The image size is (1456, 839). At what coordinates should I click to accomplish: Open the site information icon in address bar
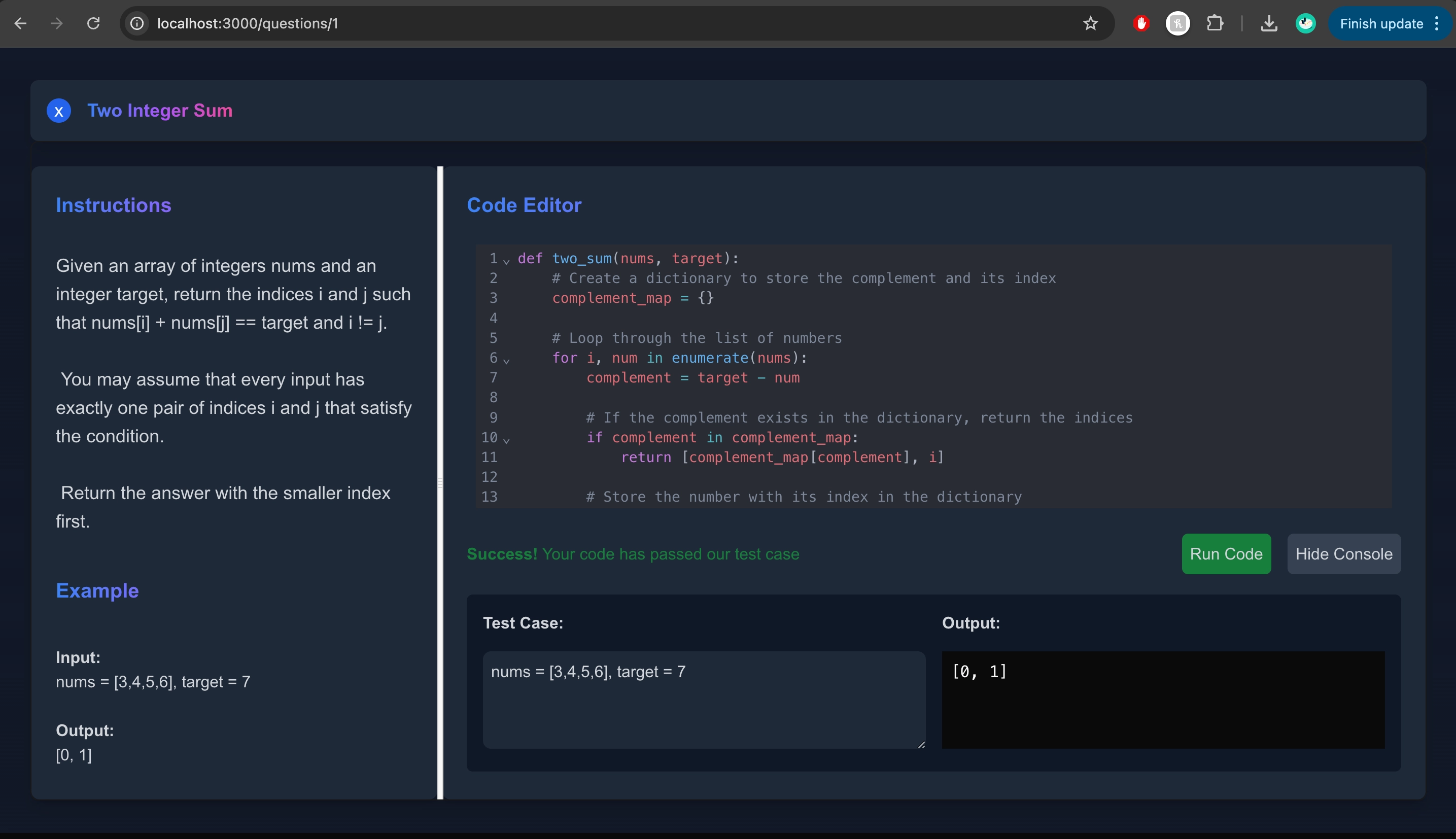[x=137, y=24]
